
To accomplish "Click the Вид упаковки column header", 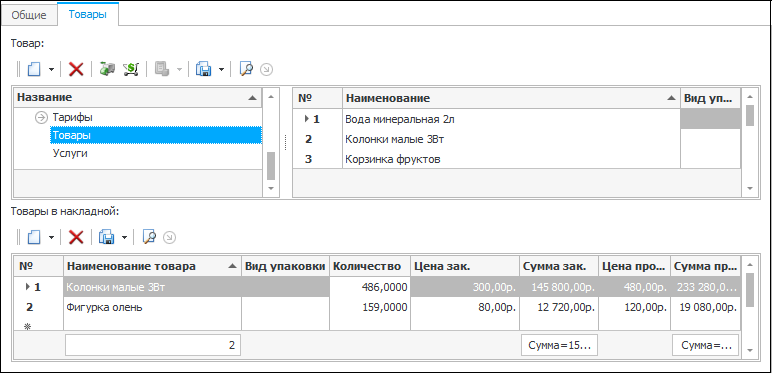I will click(x=285, y=266).
